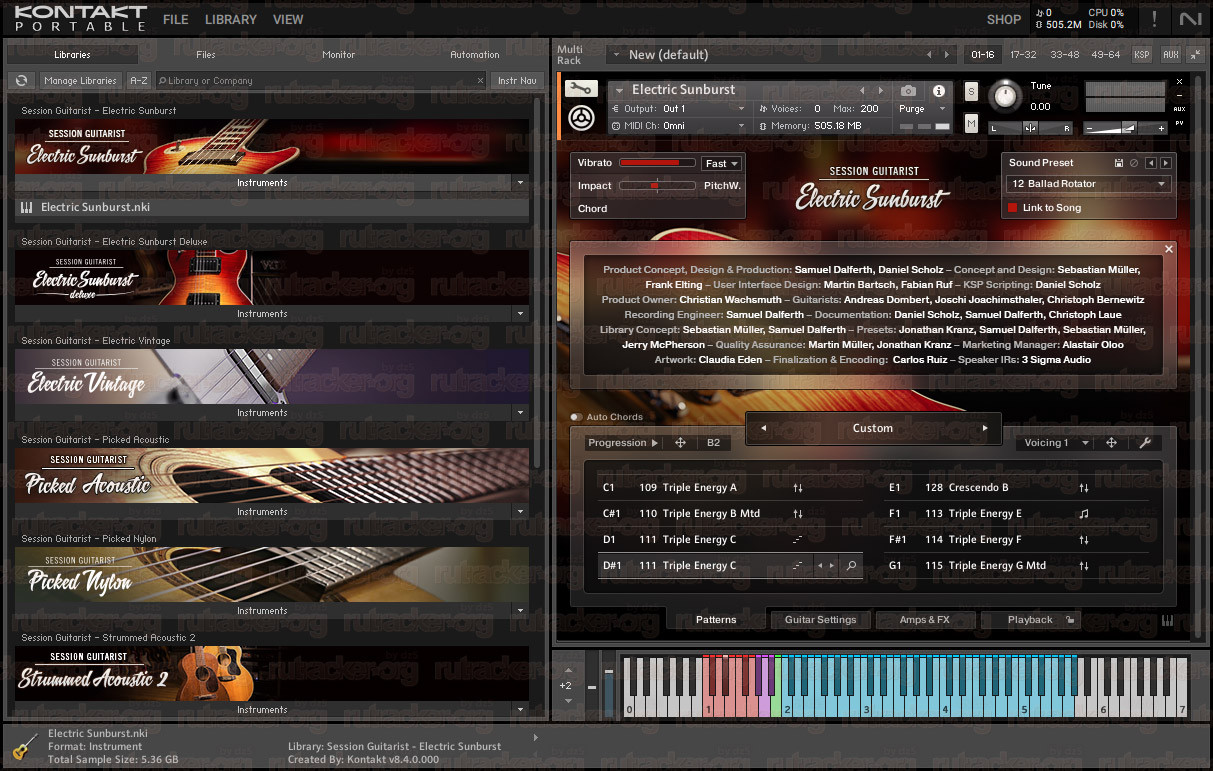The image size is (1213, 771).
Task: Toggle Instr Nav panel
Action: (517, 81)
